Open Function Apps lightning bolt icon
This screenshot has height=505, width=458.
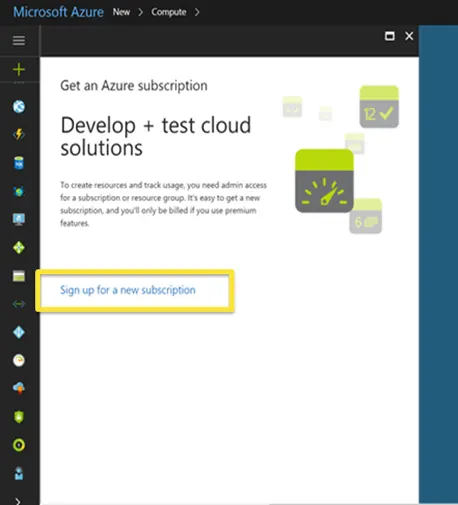[19, 134]
